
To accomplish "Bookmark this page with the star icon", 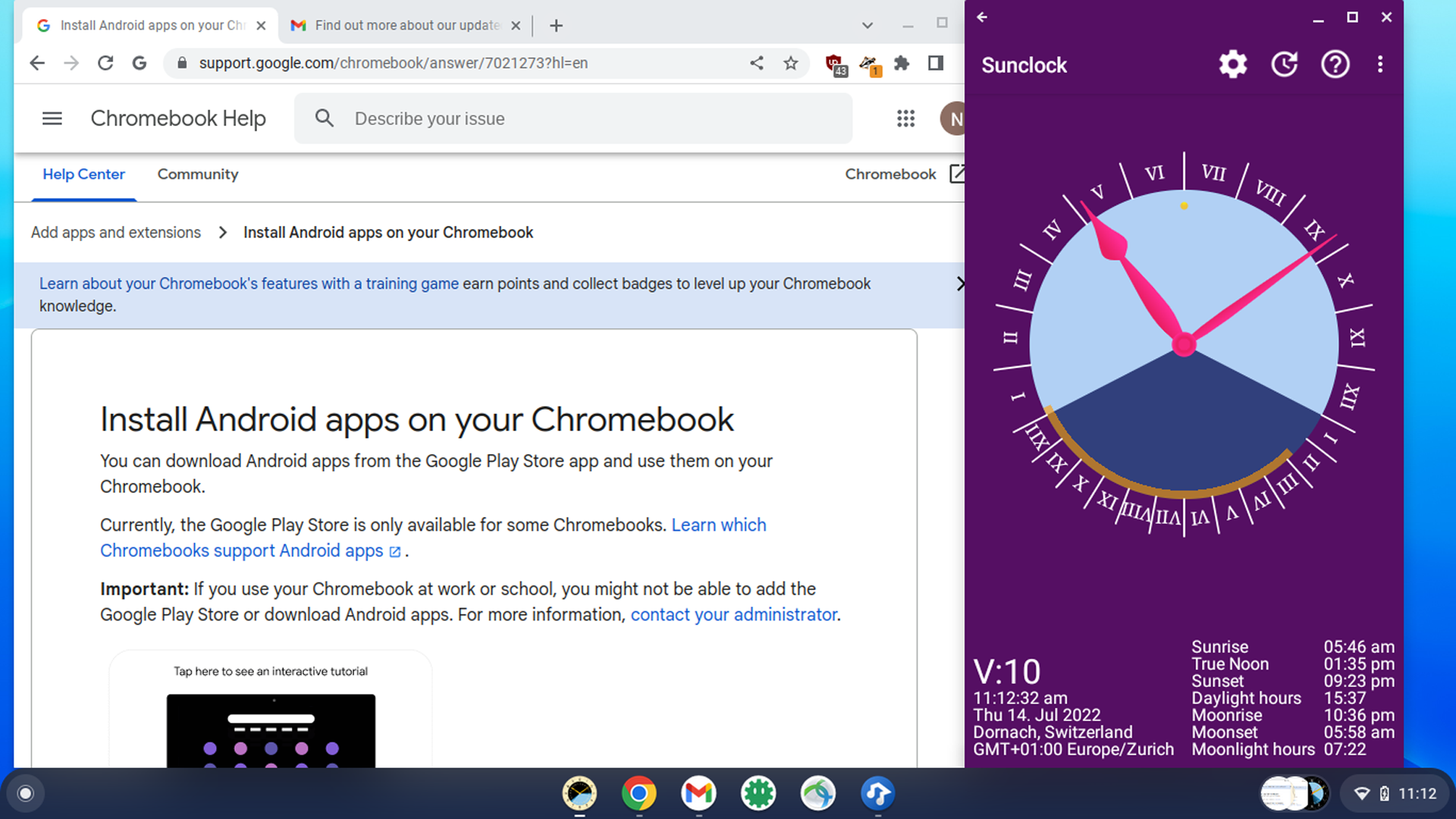I will click(x=791, y=63).
